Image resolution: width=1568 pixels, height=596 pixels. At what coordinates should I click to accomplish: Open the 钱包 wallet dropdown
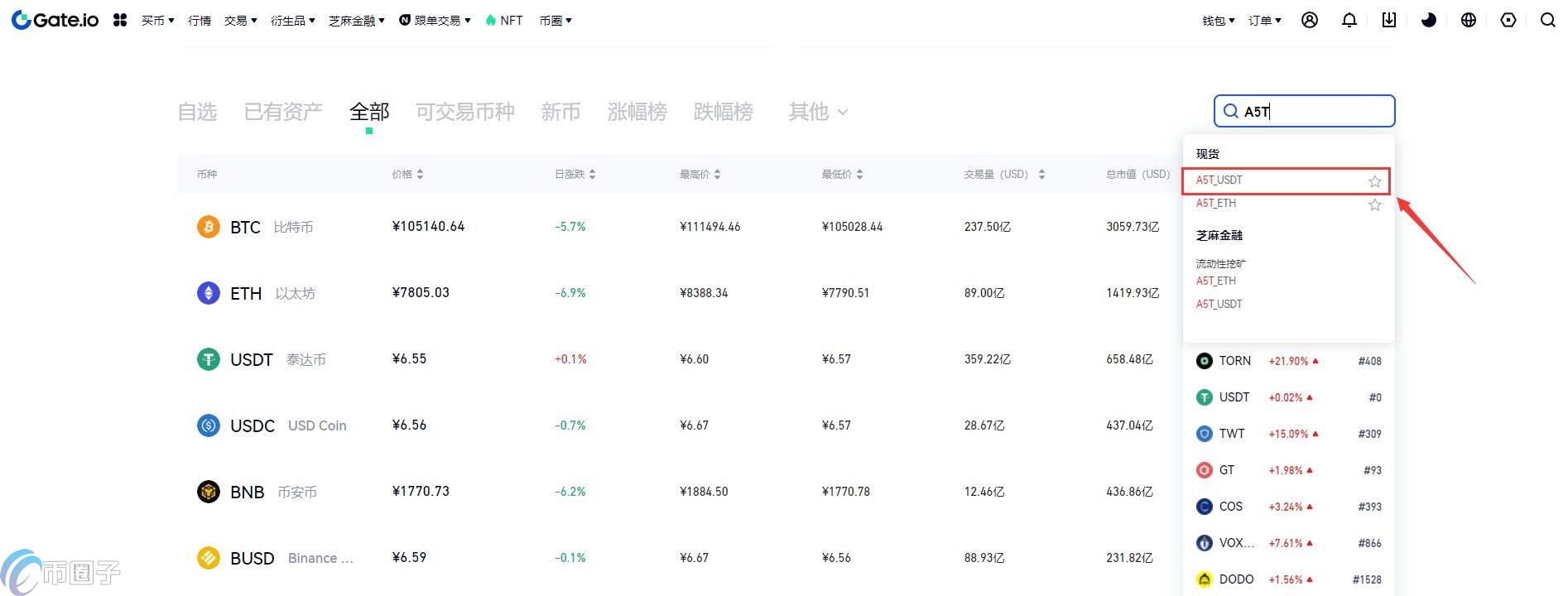tap(1218, 21)
